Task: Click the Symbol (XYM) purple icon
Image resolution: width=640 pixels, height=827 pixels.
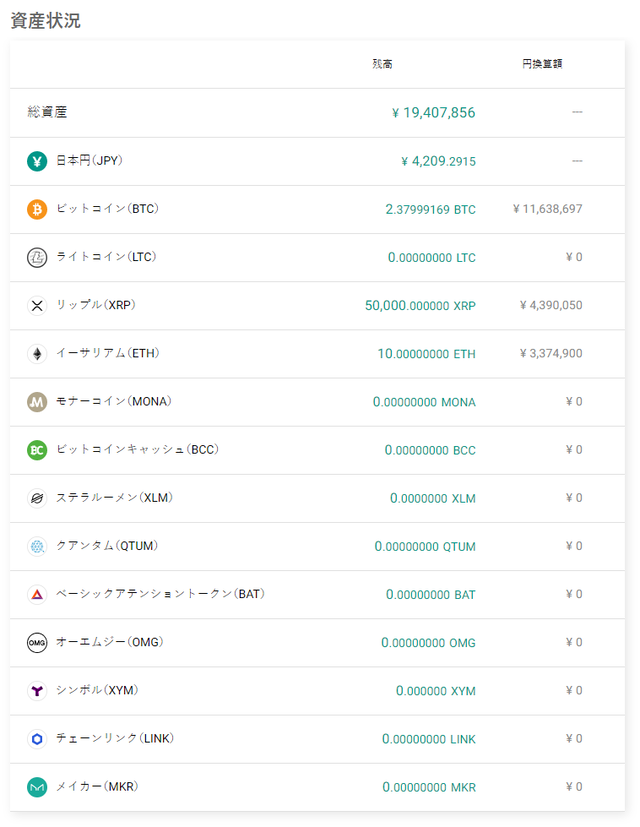Action: pyautogui.click(x=37, y=690)
